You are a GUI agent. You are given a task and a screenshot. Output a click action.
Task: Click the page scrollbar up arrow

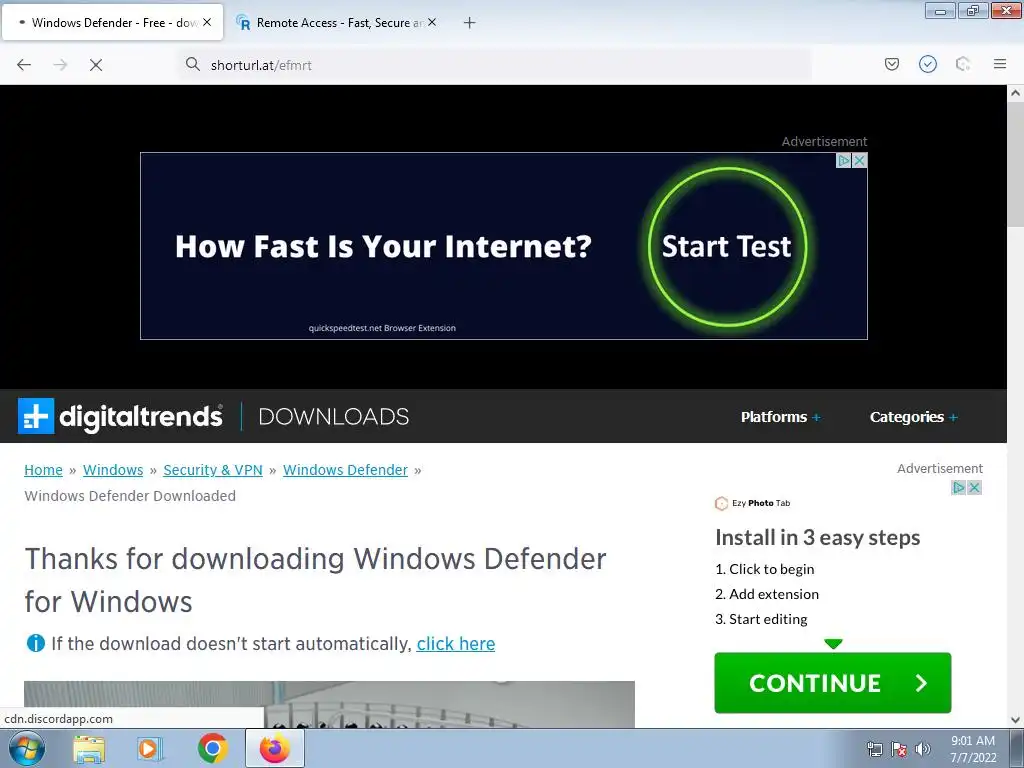point(1016,93)
